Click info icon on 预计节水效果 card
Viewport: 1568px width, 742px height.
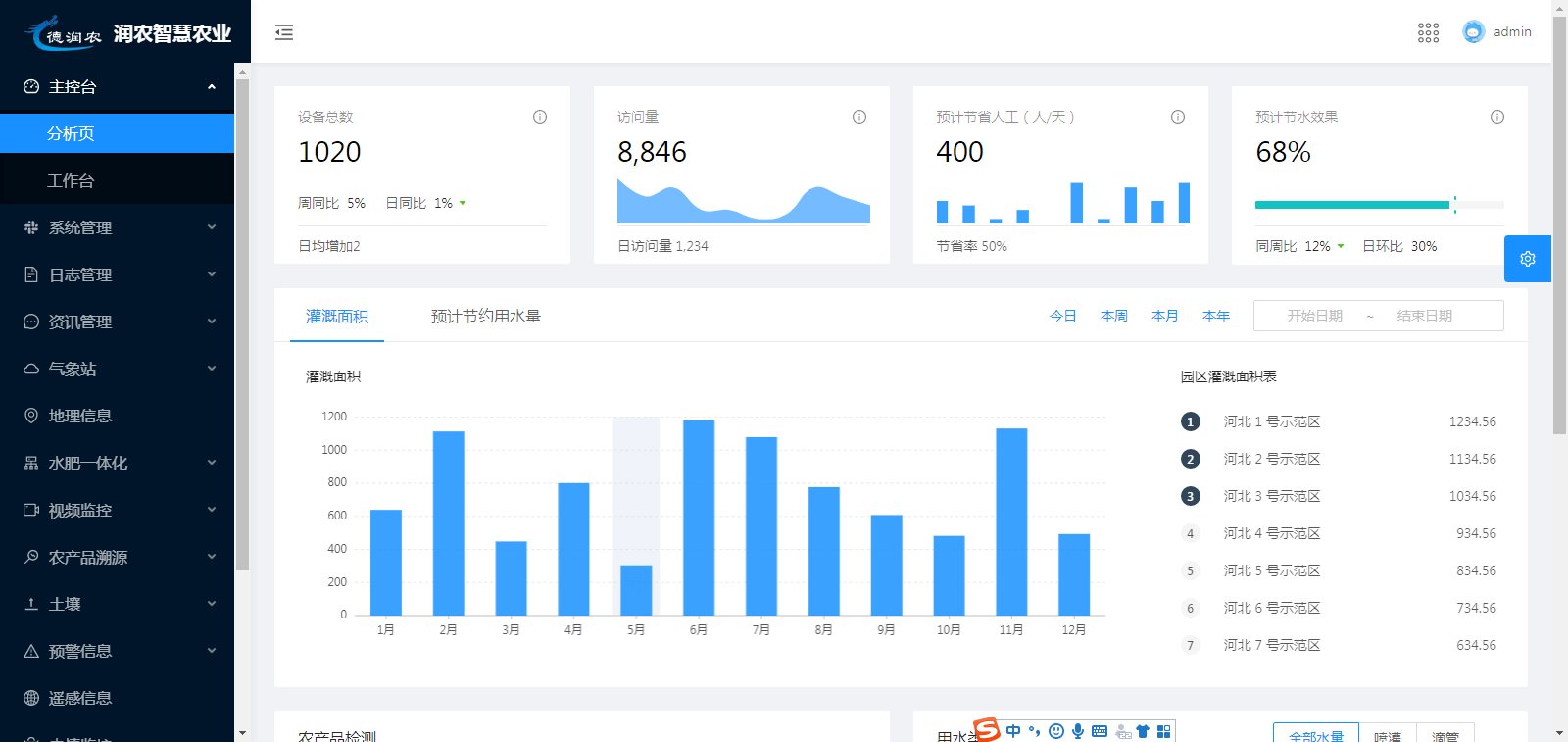[x=1496, y=117]
